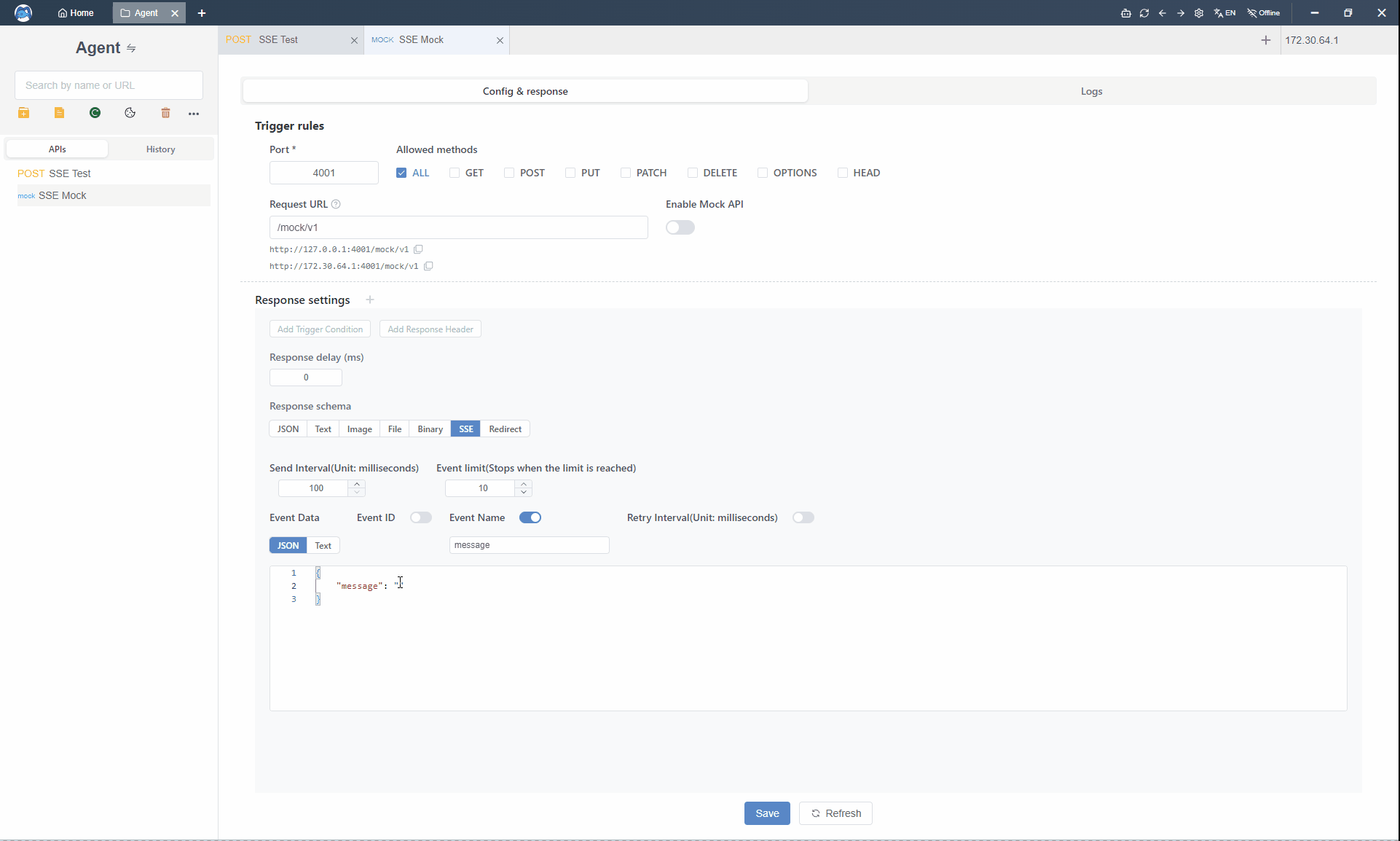Image resolution: width=1400 pixels, height=841 pixels.
Task: Click the sync refresh icon in title bar
Action: coord(1144,13)
